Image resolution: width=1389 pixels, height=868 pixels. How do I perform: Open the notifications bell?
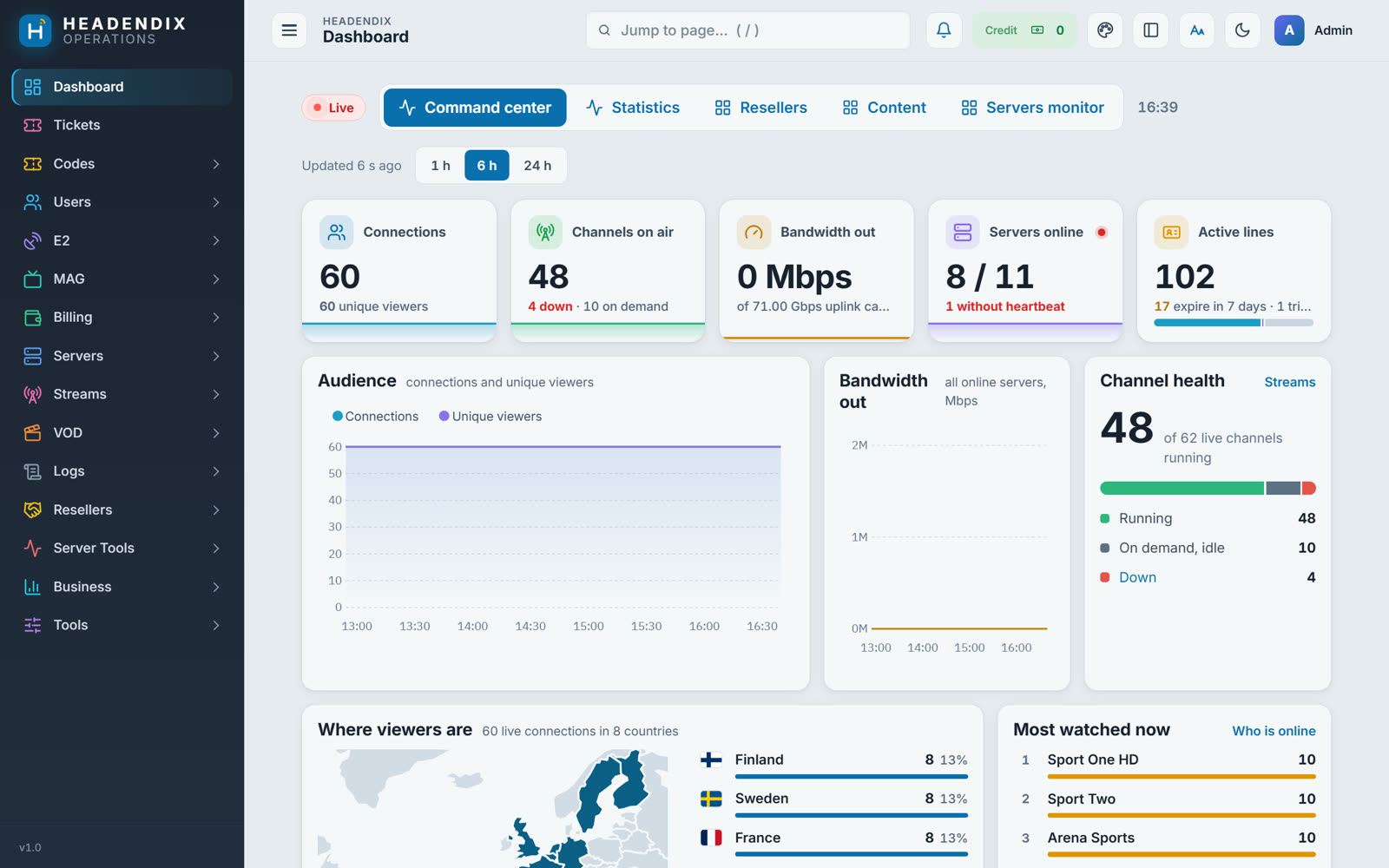[x=944, y=30]
